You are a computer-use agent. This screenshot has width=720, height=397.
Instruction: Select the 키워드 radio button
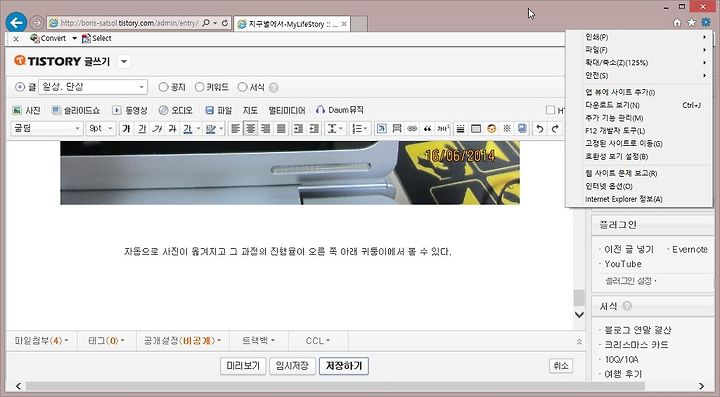199,87
